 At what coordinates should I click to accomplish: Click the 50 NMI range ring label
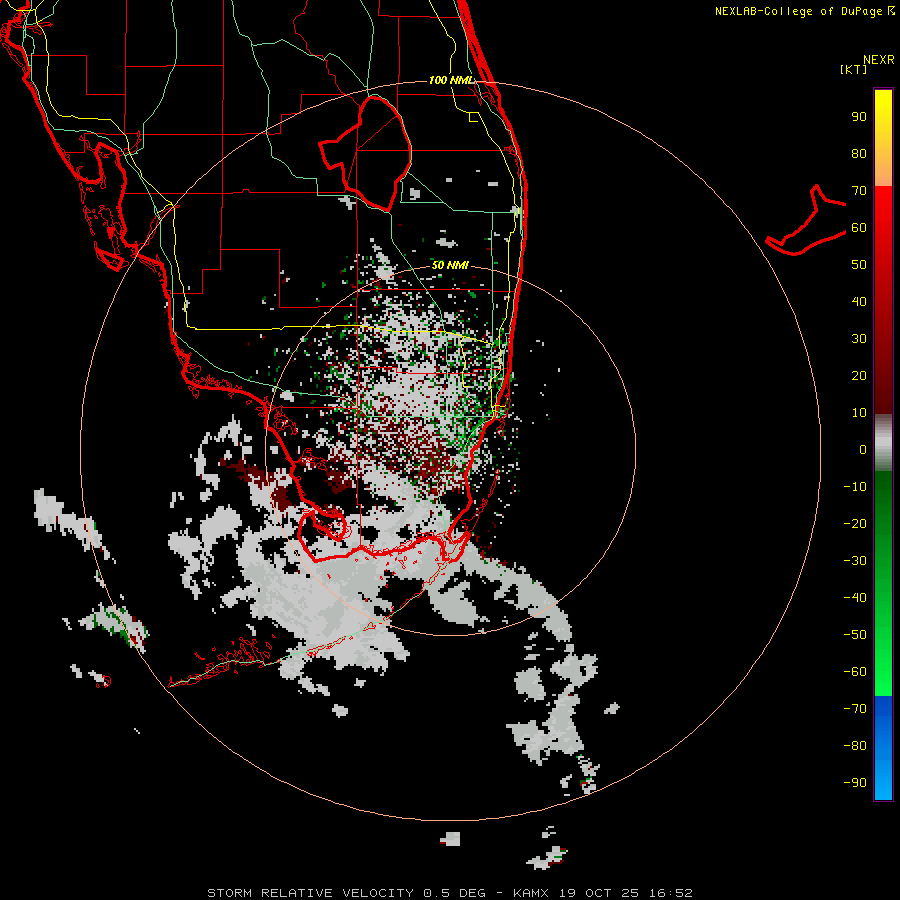coord(450,265)
